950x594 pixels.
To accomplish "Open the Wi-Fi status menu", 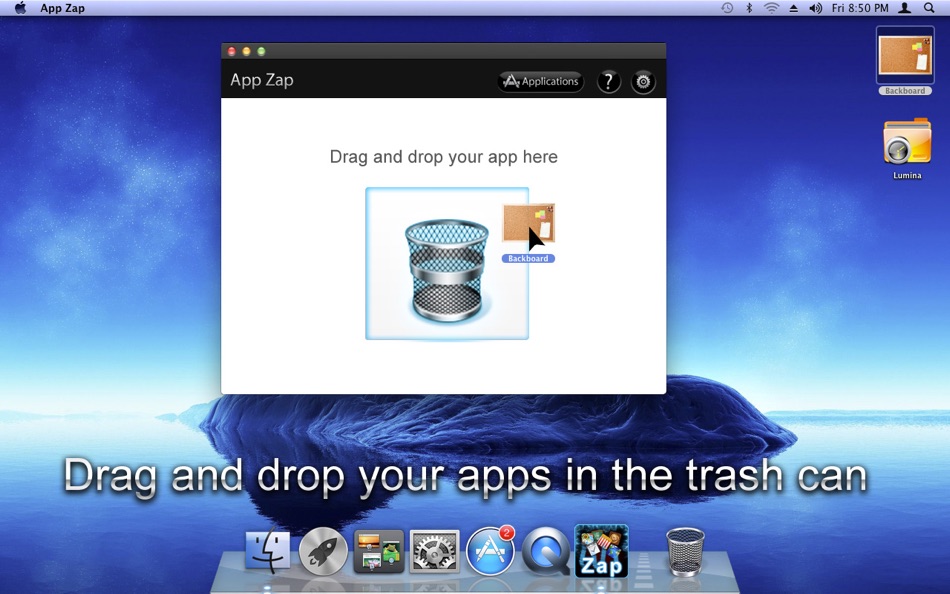I will pos(771,8).
